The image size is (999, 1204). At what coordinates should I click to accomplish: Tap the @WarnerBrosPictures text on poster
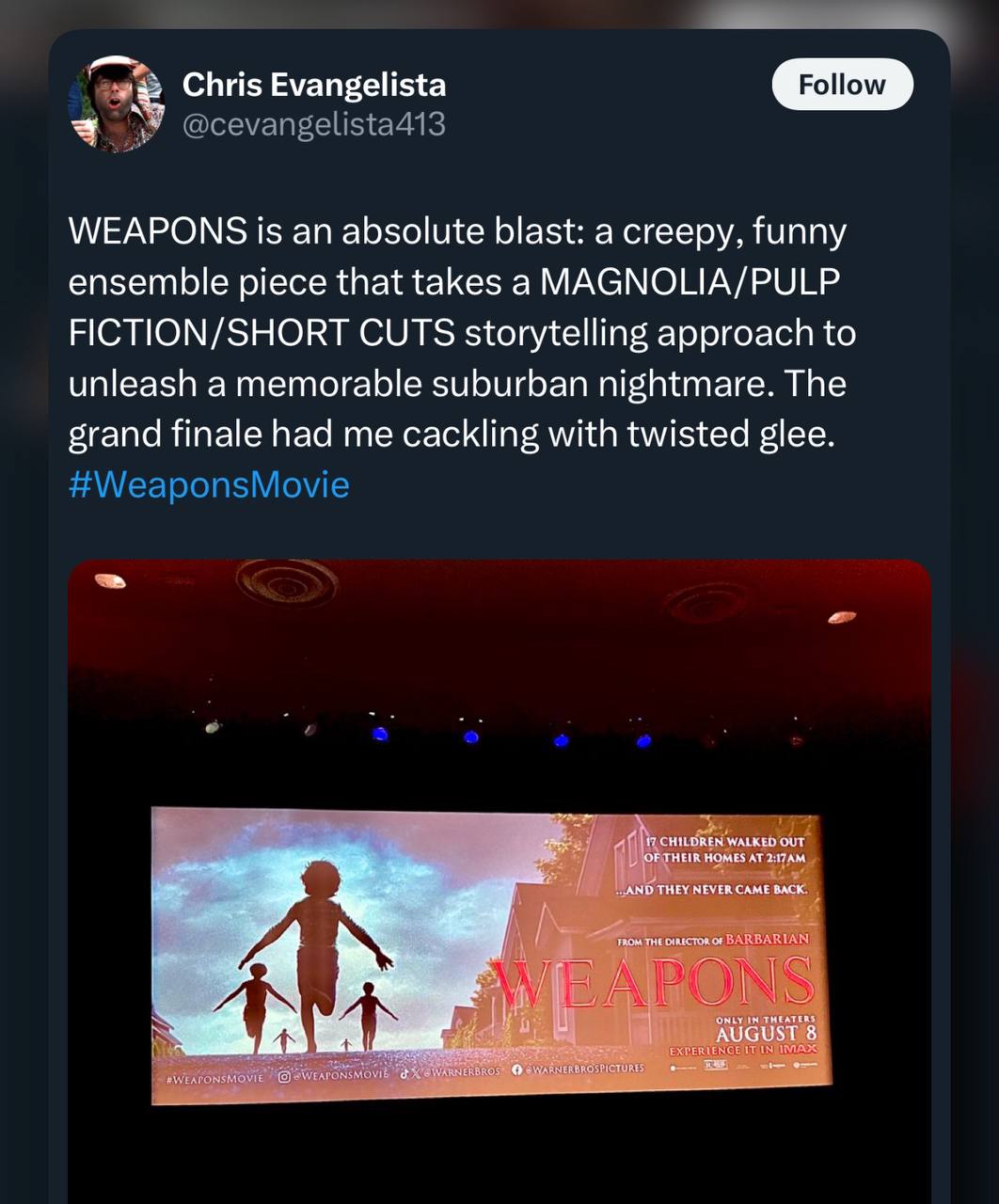point(584,1069)
